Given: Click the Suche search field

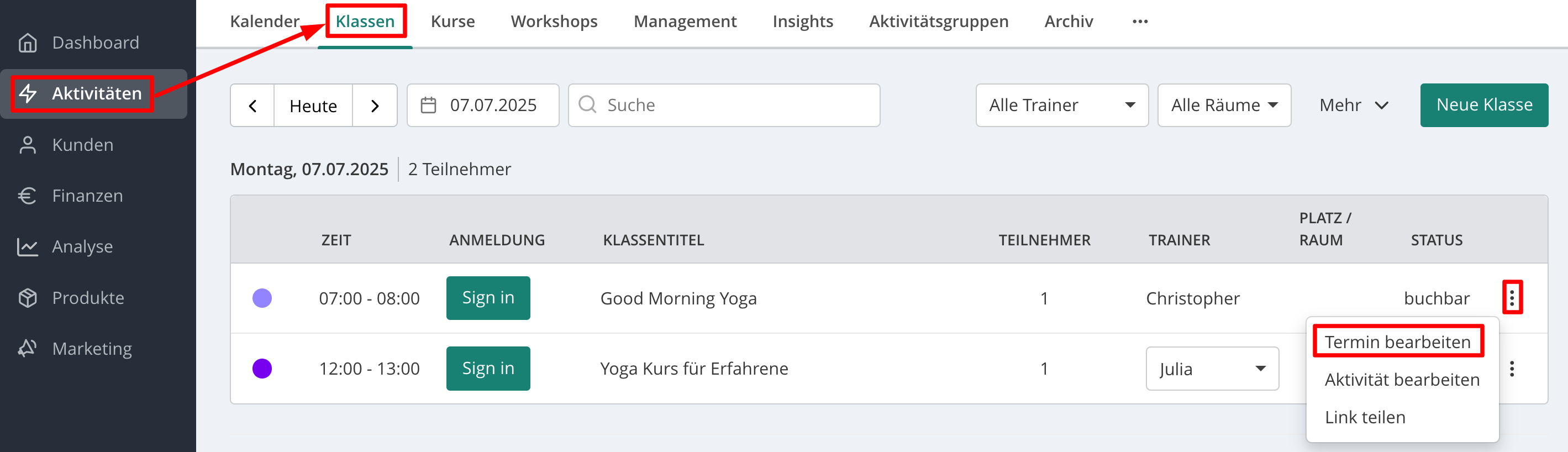Looking at the screenshot, I should pos(724,106).
